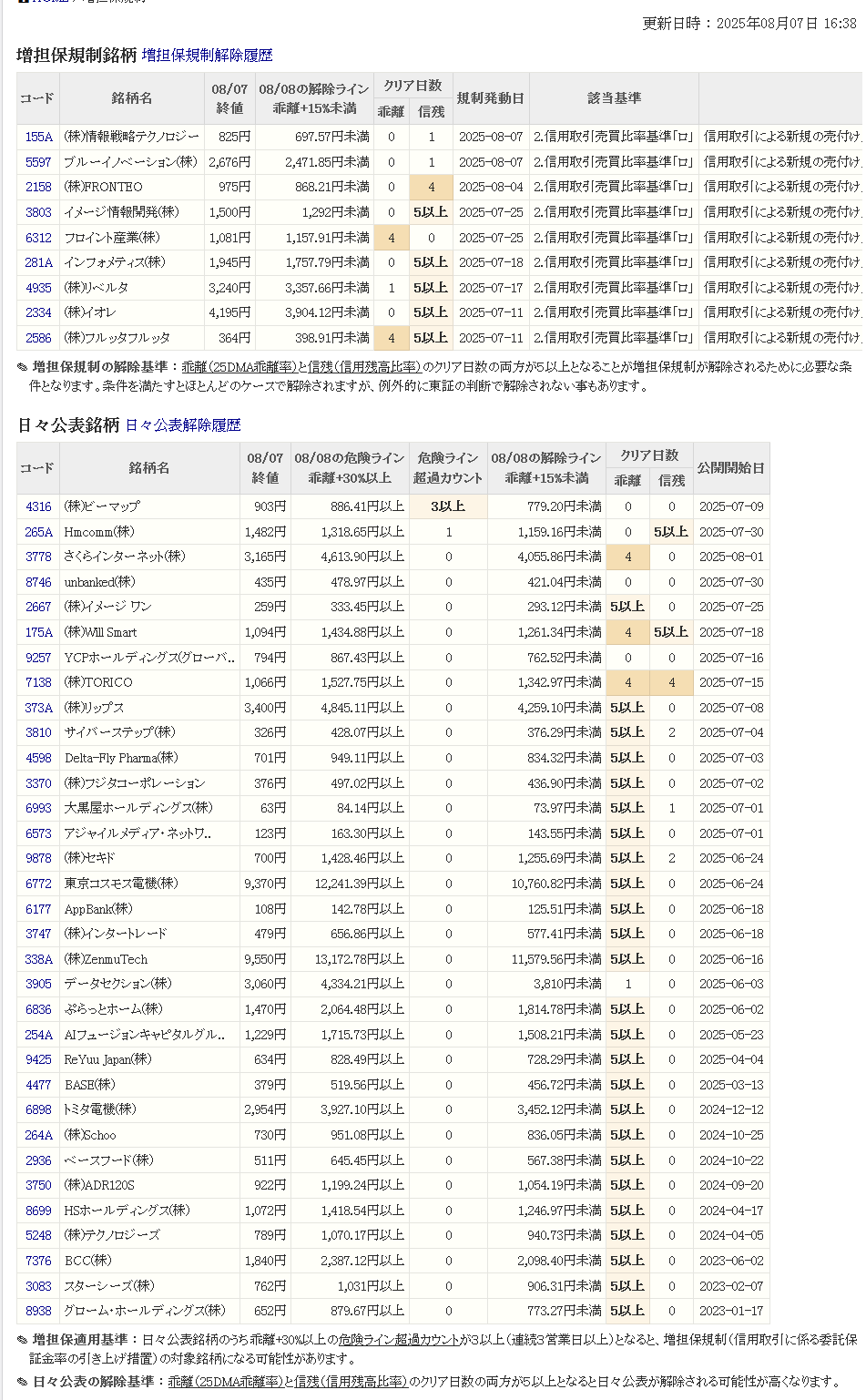Click イオレ closing price 4,195円

(229, 312)
